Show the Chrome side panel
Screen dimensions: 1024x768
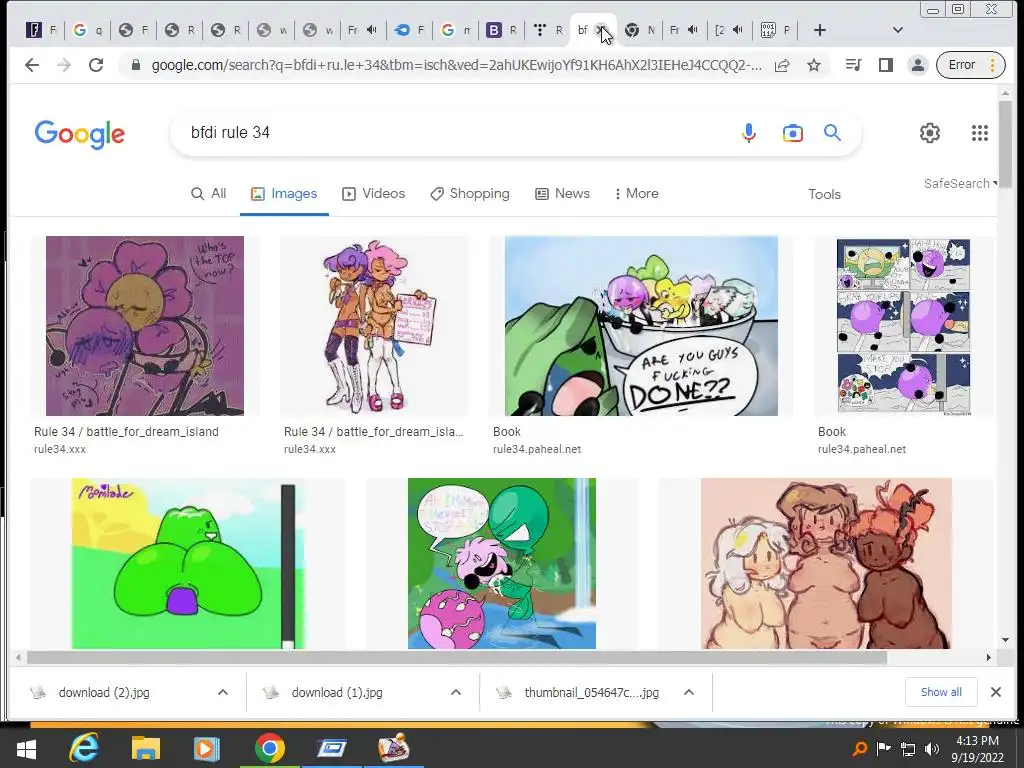point(886,65)
